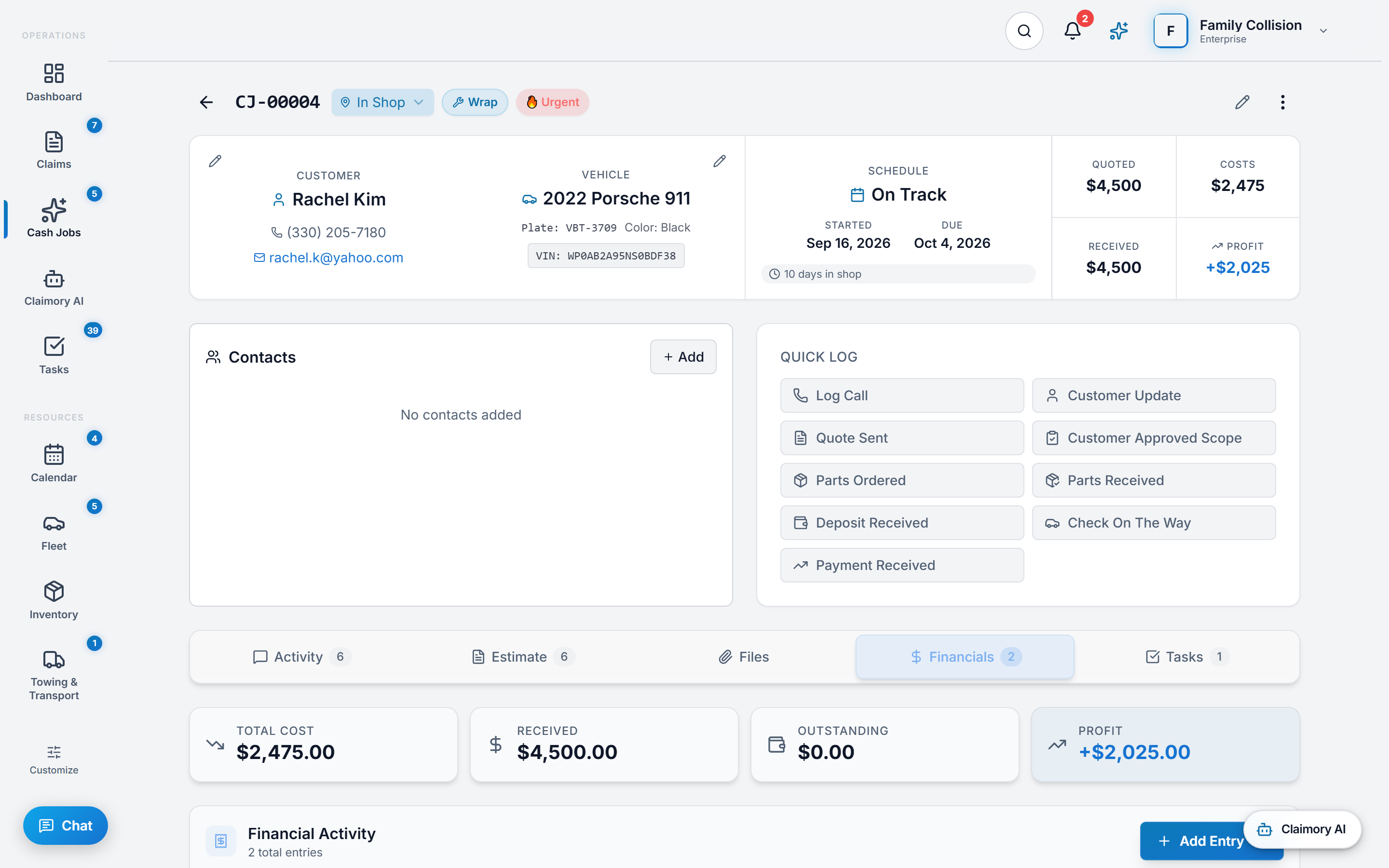This screenshot has height=868, width=1389.
Task: Edit vehicle details pencil icon
Action: (x=719, y=162)
